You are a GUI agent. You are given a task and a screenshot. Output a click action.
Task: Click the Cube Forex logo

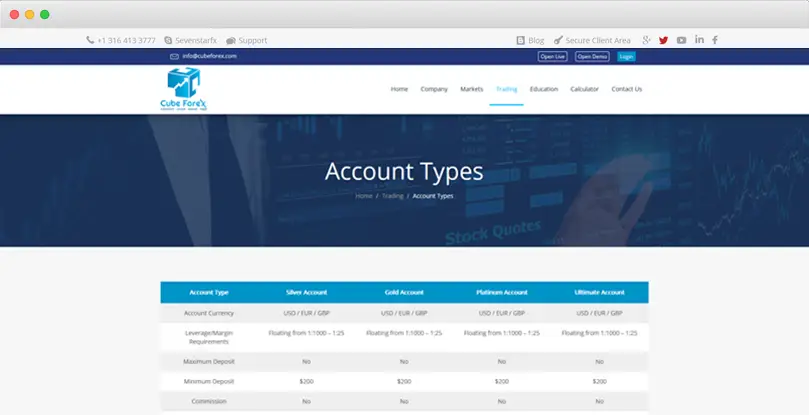coord(187,90)
